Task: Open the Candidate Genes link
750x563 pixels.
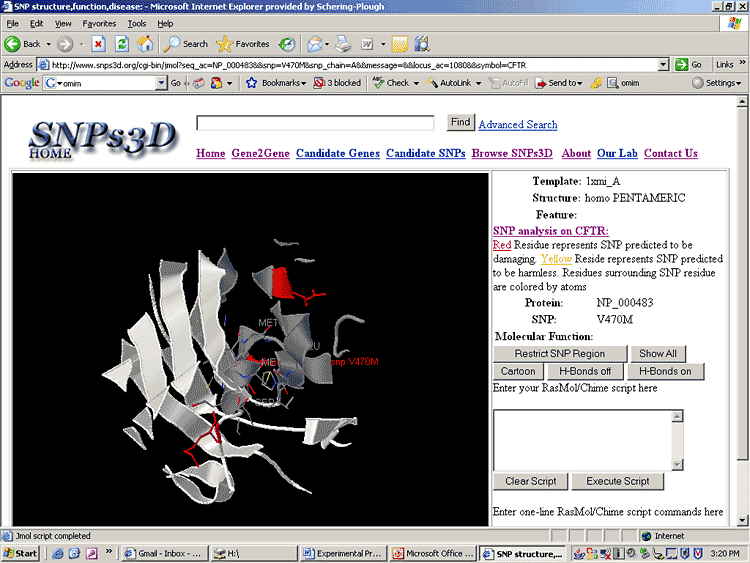Action: tap(338, 153)
